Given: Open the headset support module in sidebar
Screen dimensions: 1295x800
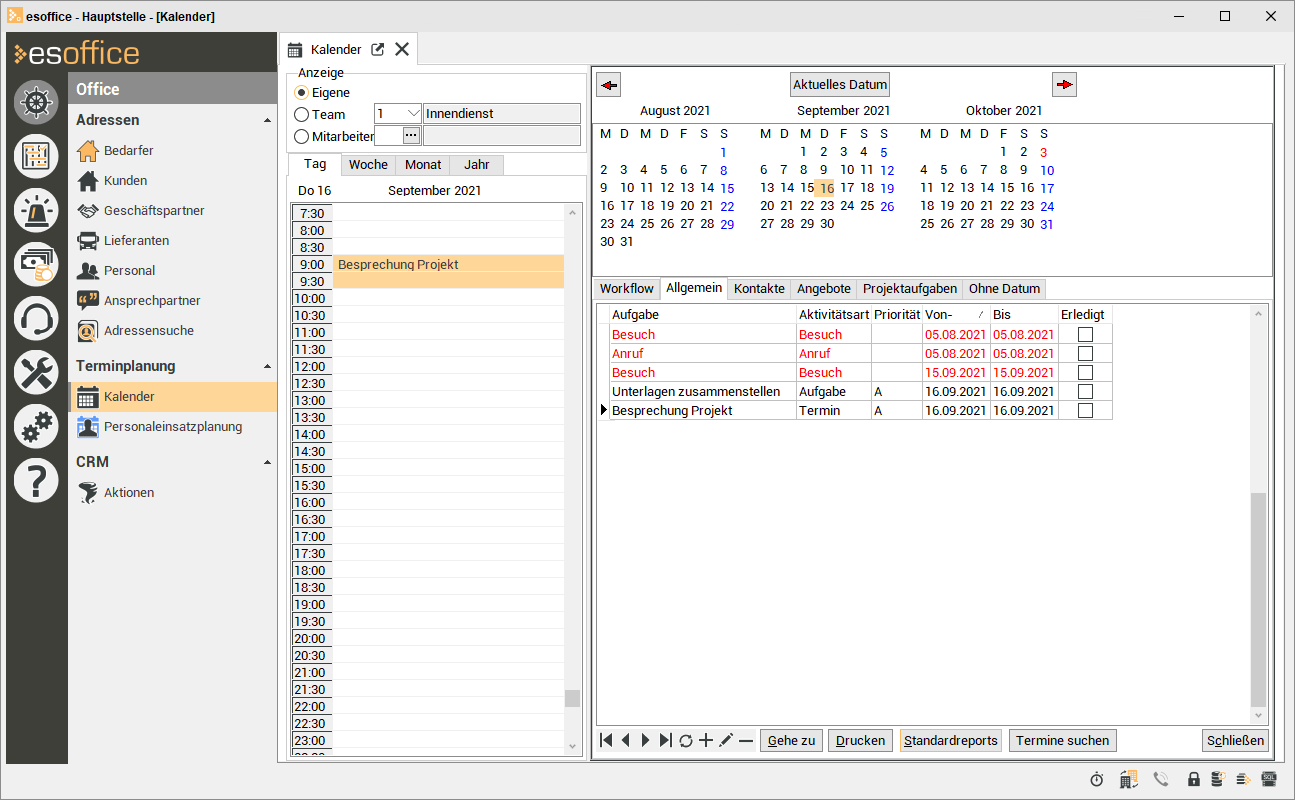Looking at the screenshot, I should tap(37, 319).
